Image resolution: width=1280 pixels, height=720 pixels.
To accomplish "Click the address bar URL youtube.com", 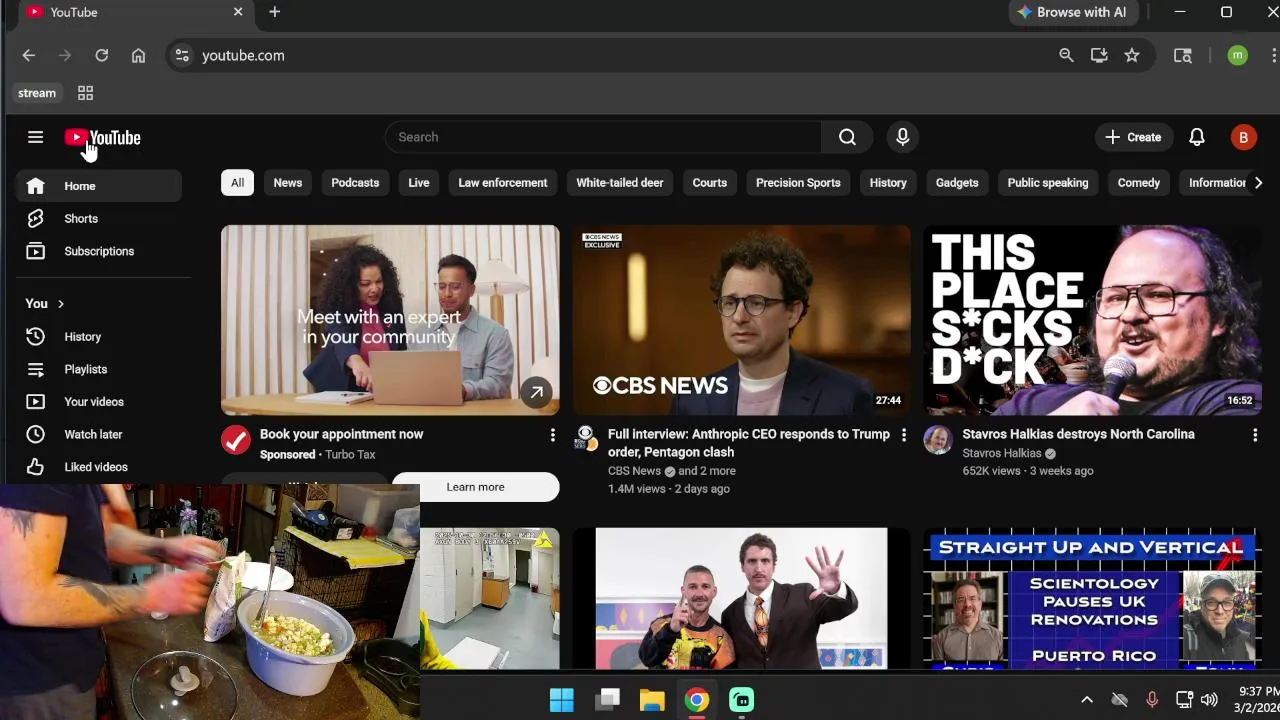I will (243, 56).
